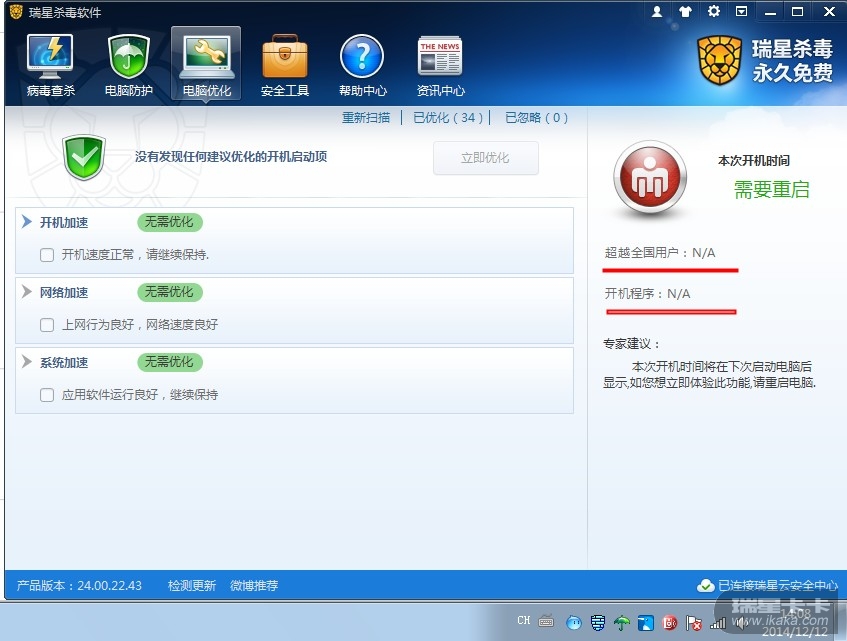Click the 开机程序：N/A text
Viewport: 847px width, 641px height.
tap(647, 293)
